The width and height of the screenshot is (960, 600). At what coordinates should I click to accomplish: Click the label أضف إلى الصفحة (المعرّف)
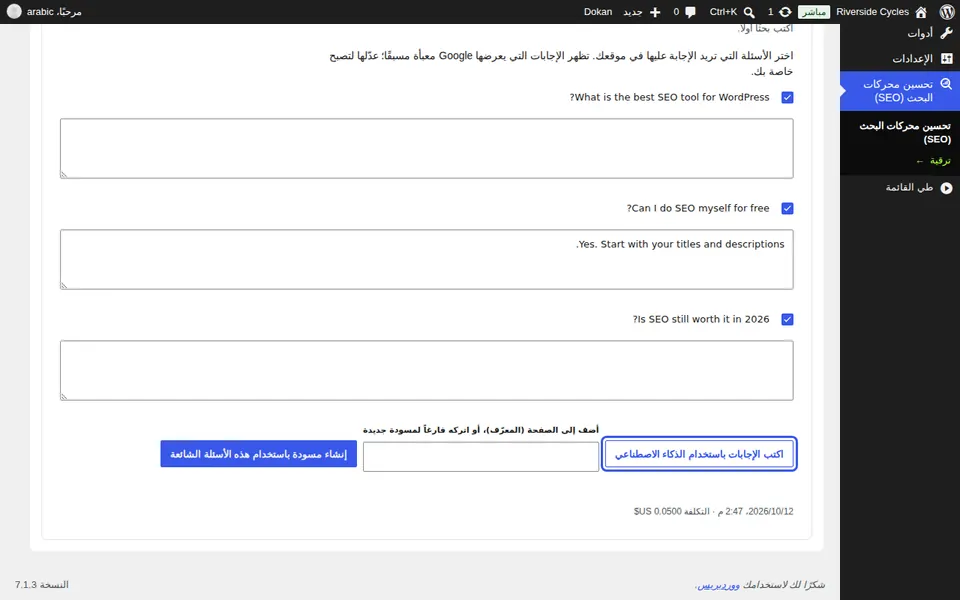coord(481,430)
